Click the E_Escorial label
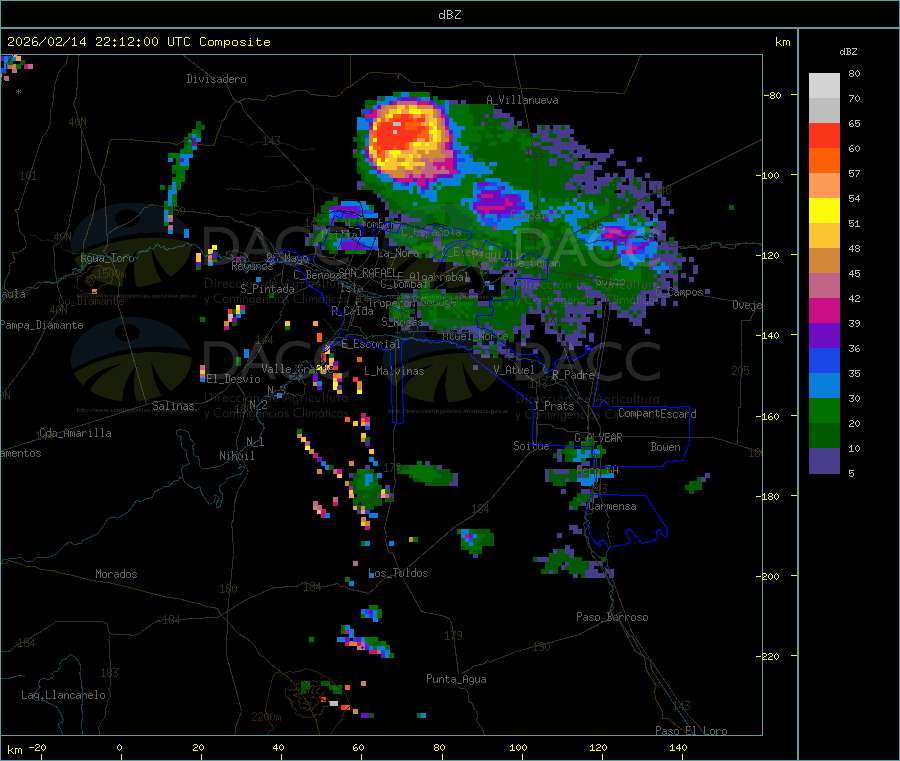 coord(371,344)
